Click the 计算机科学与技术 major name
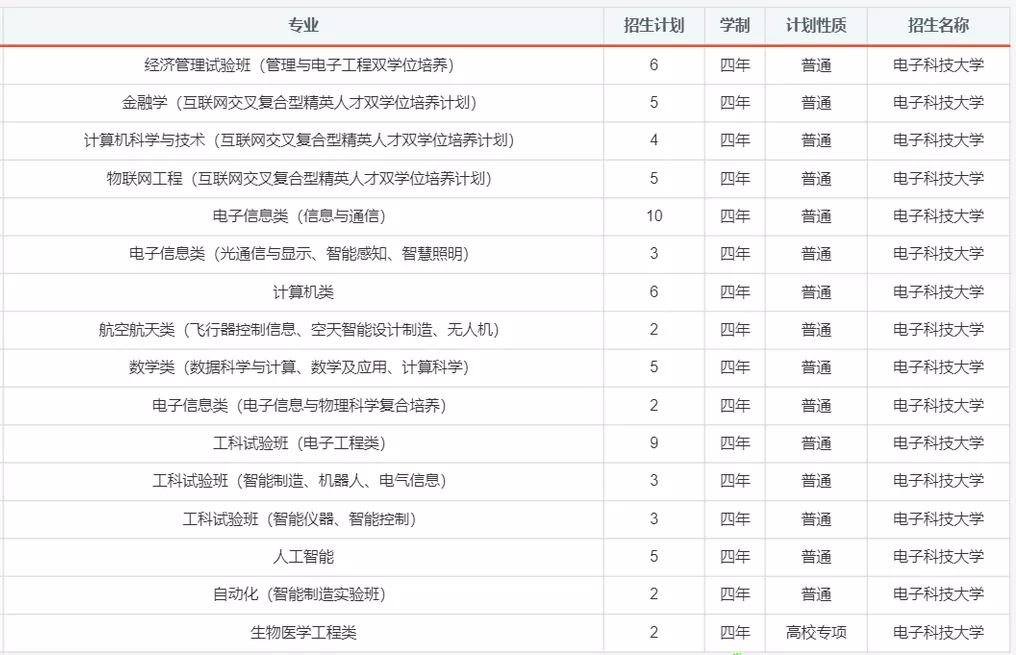 (x=304, y=140)
